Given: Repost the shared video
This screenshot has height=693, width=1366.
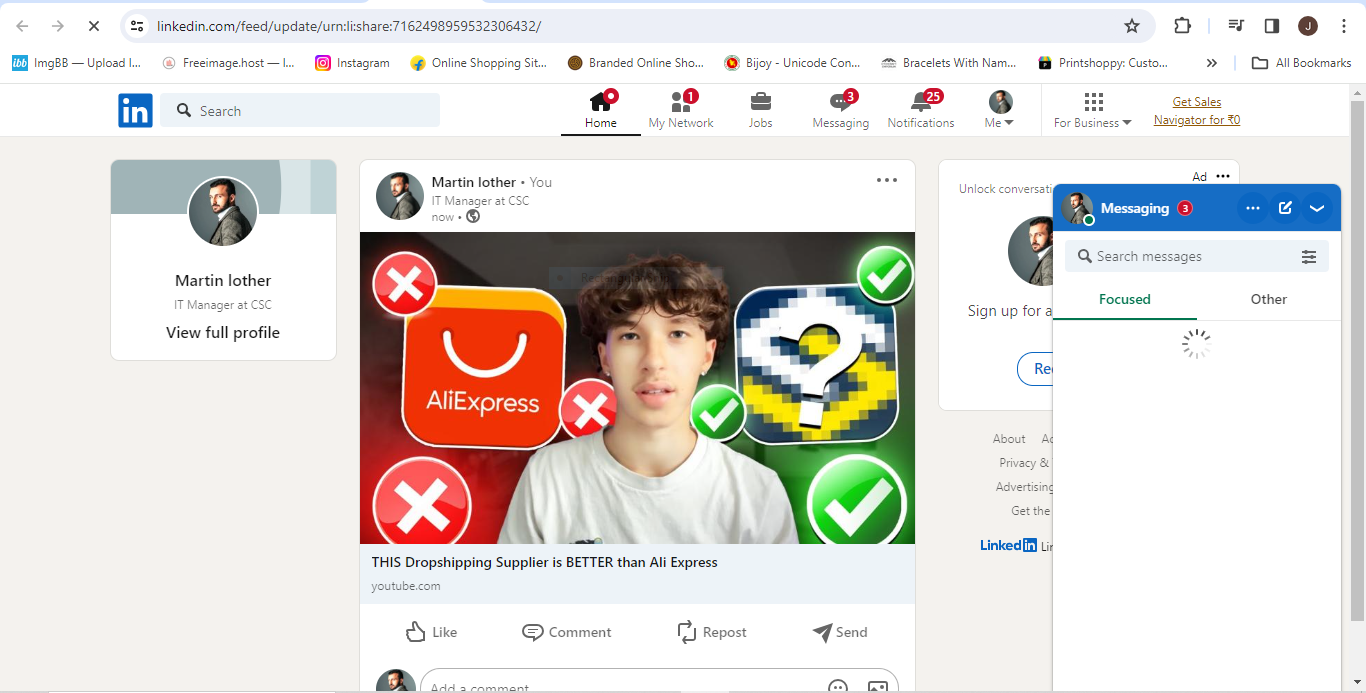Looking at the screenshot, I should click(x=711, y=632).
